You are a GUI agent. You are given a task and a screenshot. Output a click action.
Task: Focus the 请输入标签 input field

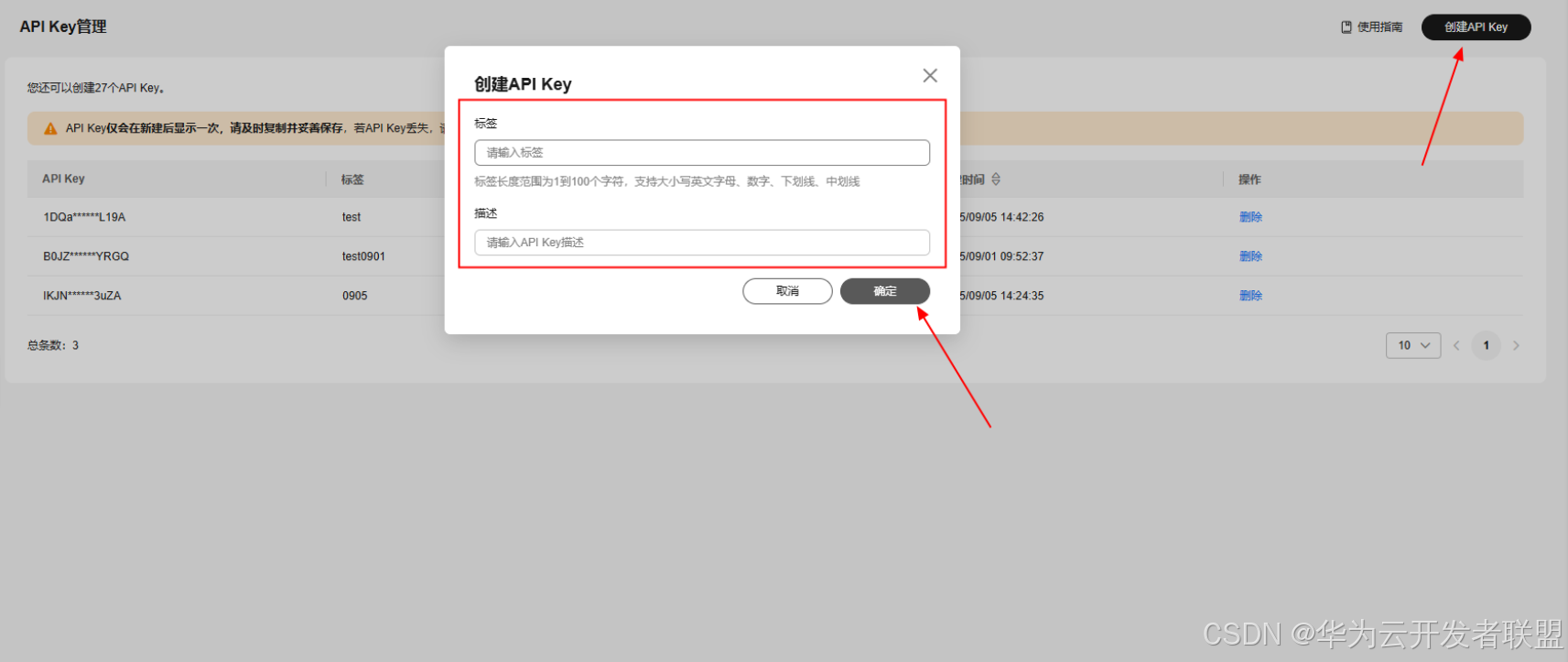click(702, 153)
